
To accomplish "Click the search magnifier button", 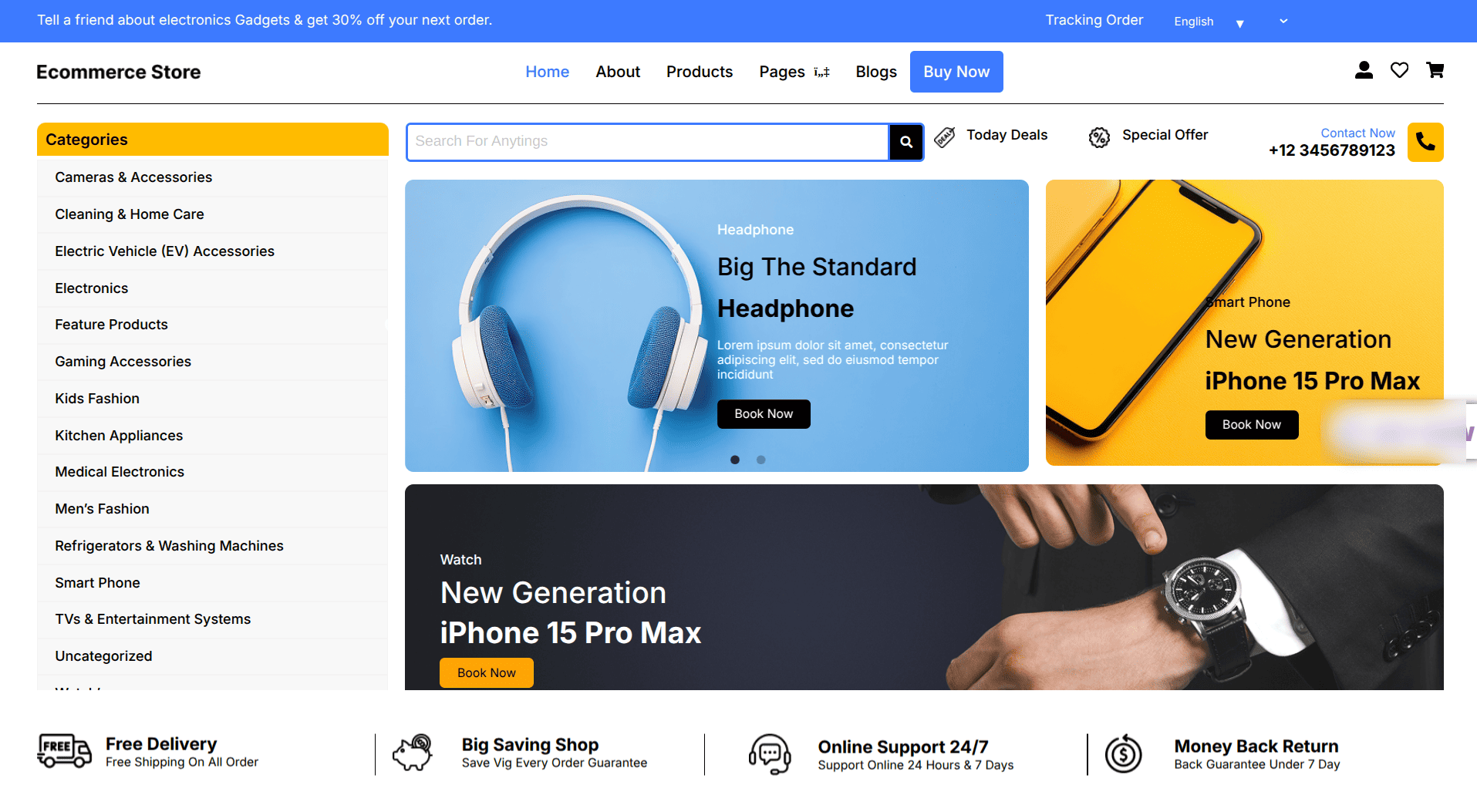I will tap(906, 142).
